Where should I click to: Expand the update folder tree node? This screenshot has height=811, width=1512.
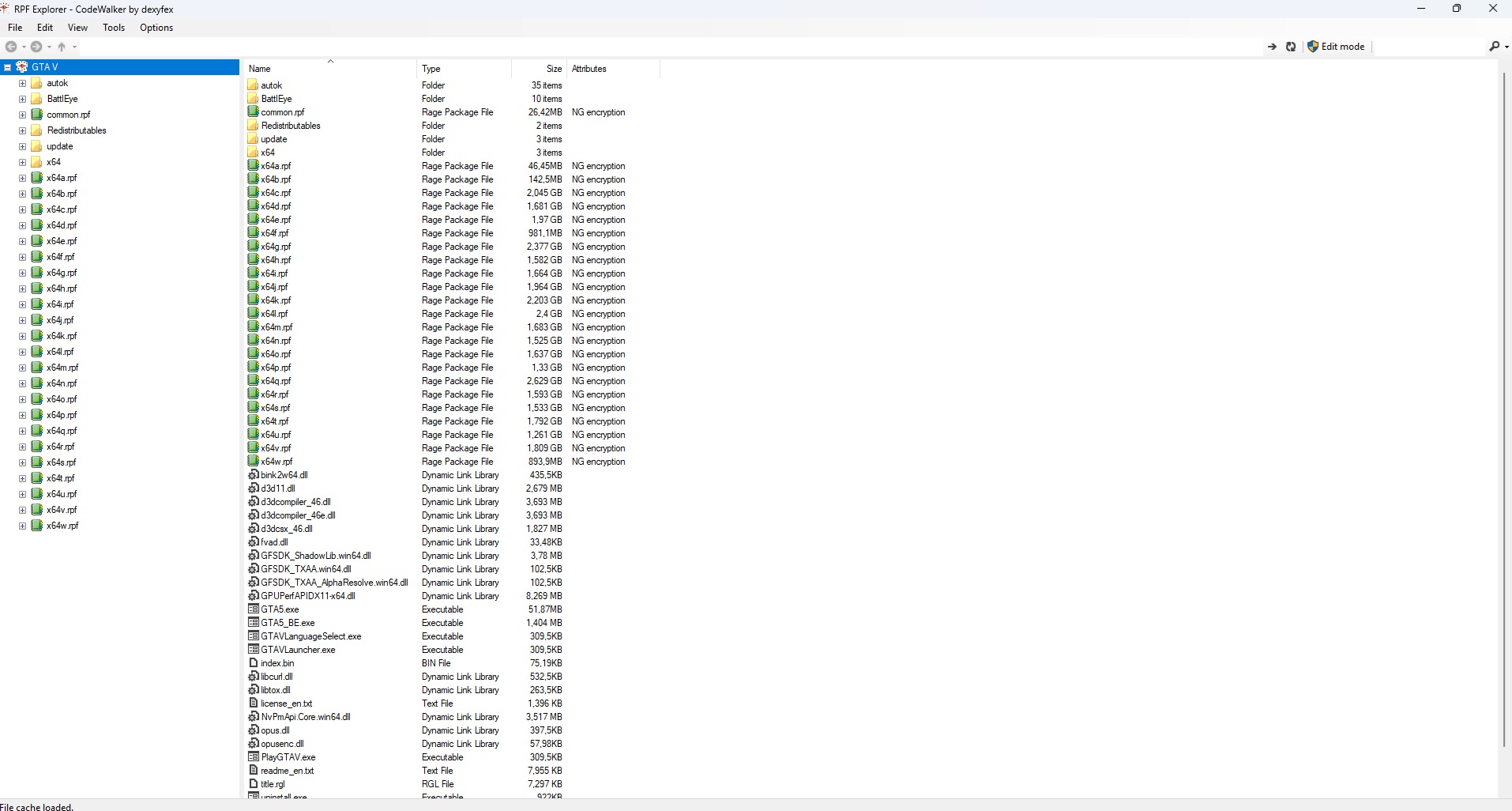click(22, 146)
